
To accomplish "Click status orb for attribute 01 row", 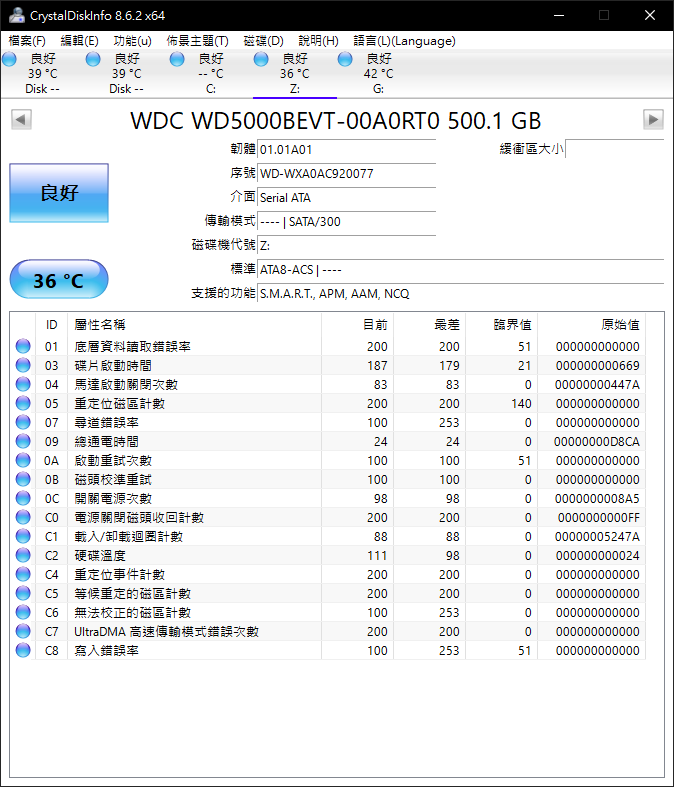I will click(x=23, y=346).
